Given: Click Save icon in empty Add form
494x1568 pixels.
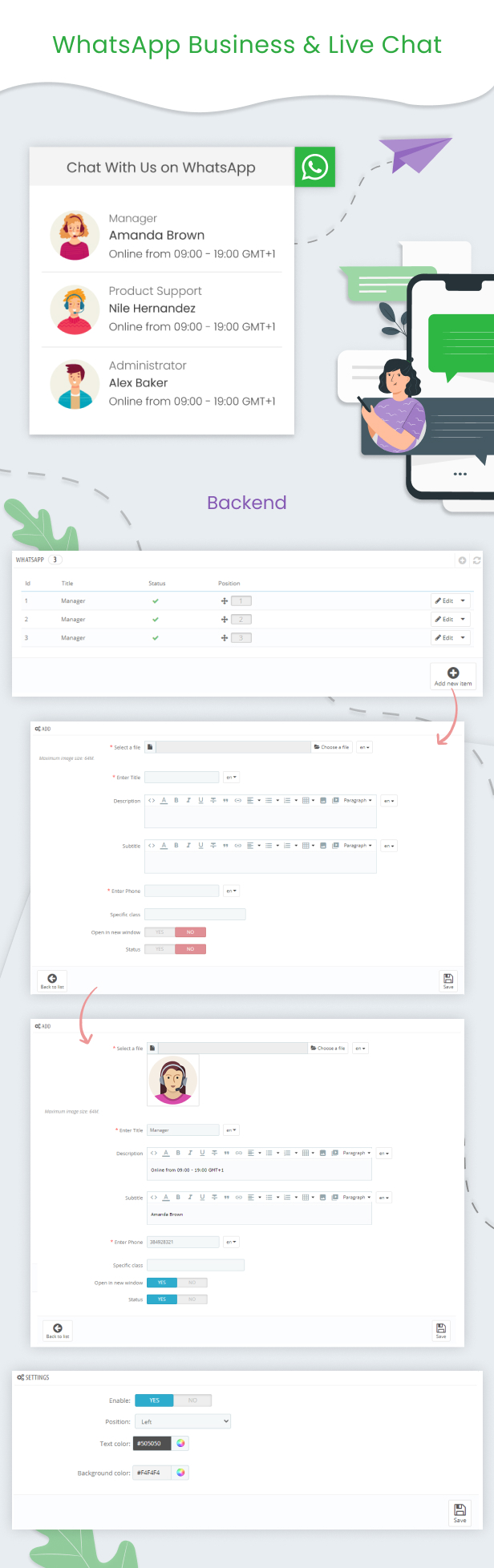Looking at the screenshot, I should click(448, 980).
